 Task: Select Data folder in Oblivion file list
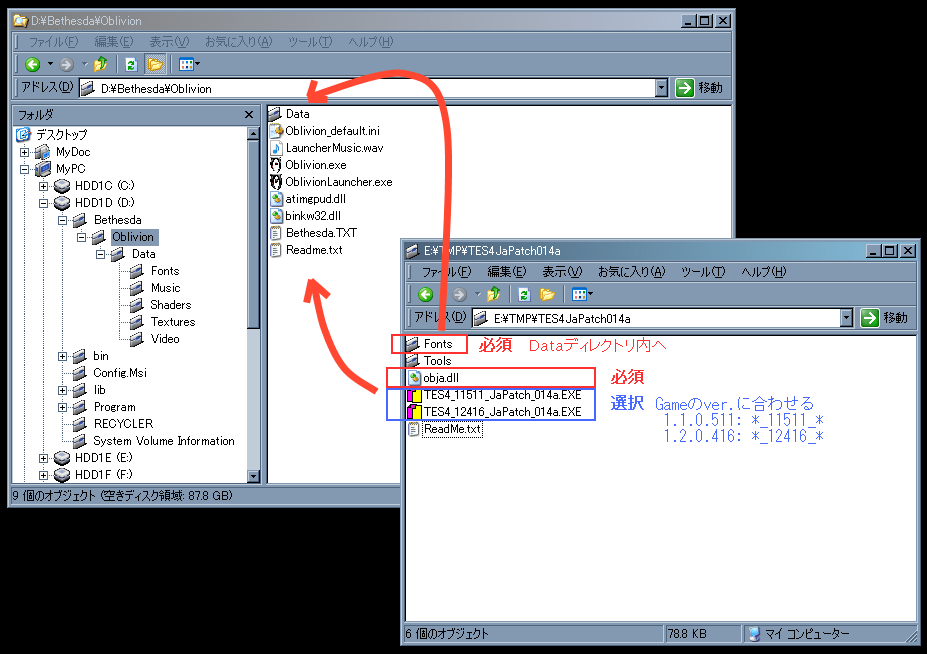coord(290,114)
